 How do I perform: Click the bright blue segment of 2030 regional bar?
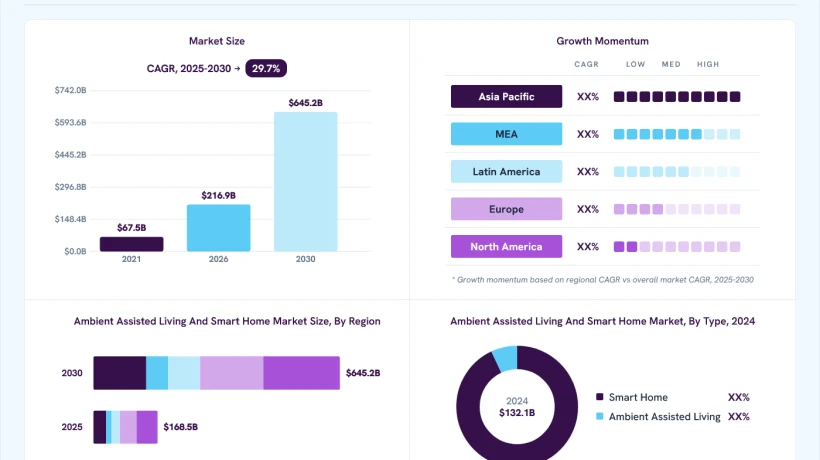[157, 373]
